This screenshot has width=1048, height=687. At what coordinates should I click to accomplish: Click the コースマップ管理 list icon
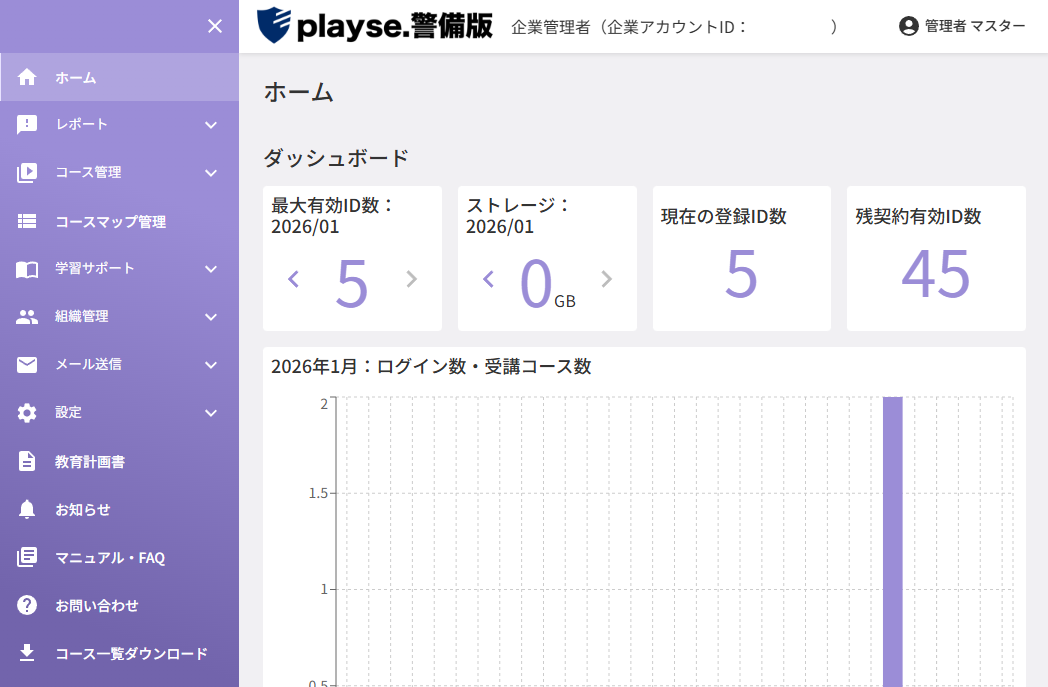tap(27, 221)
